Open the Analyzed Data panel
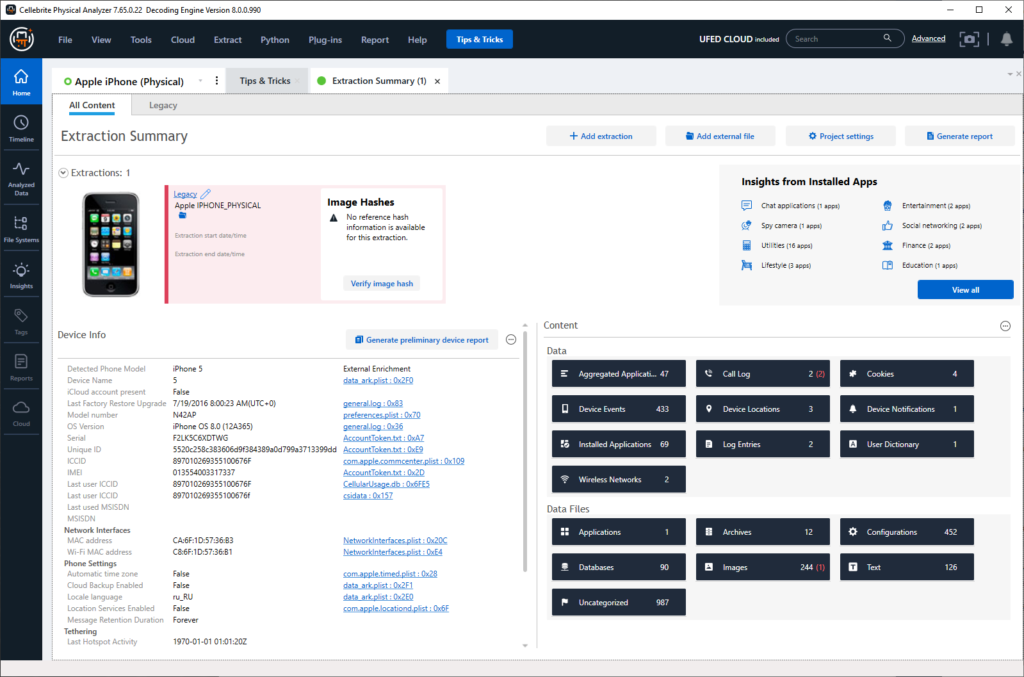Image resolution: width=1024 pixels, height=677 pixels. (x=21, y=175)
